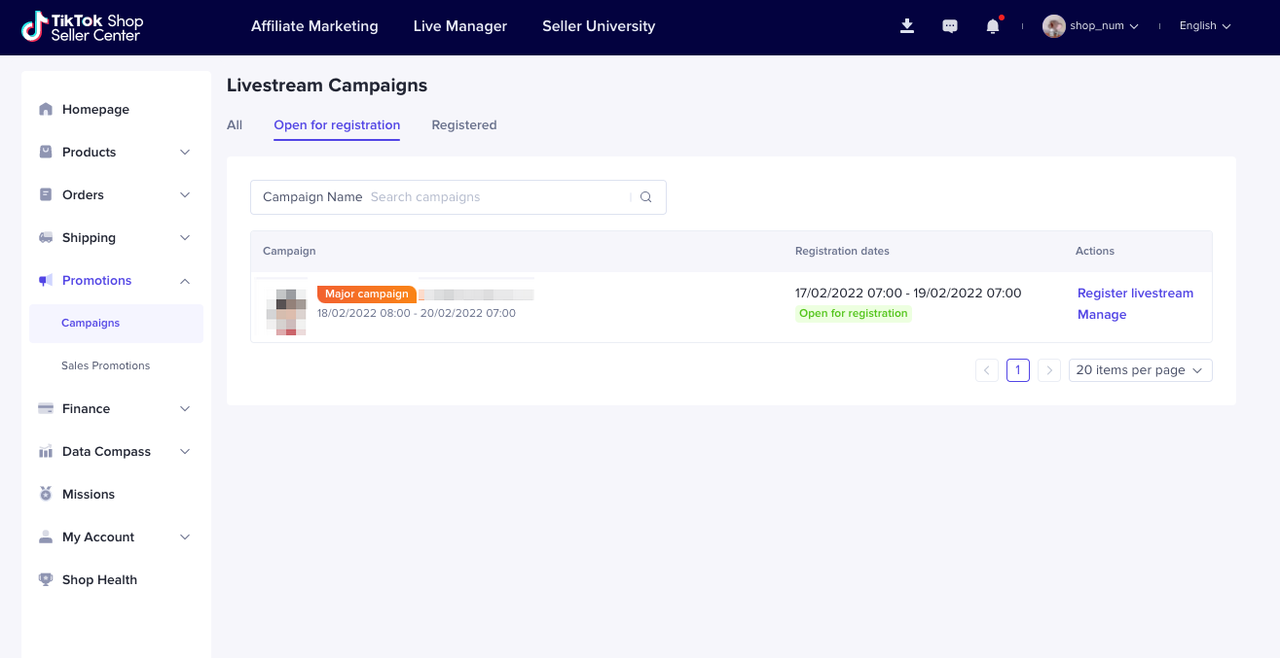This screenshot has width=1280, height=658.
Task: Click the Manage action link
Action: tap(1102, 315)
